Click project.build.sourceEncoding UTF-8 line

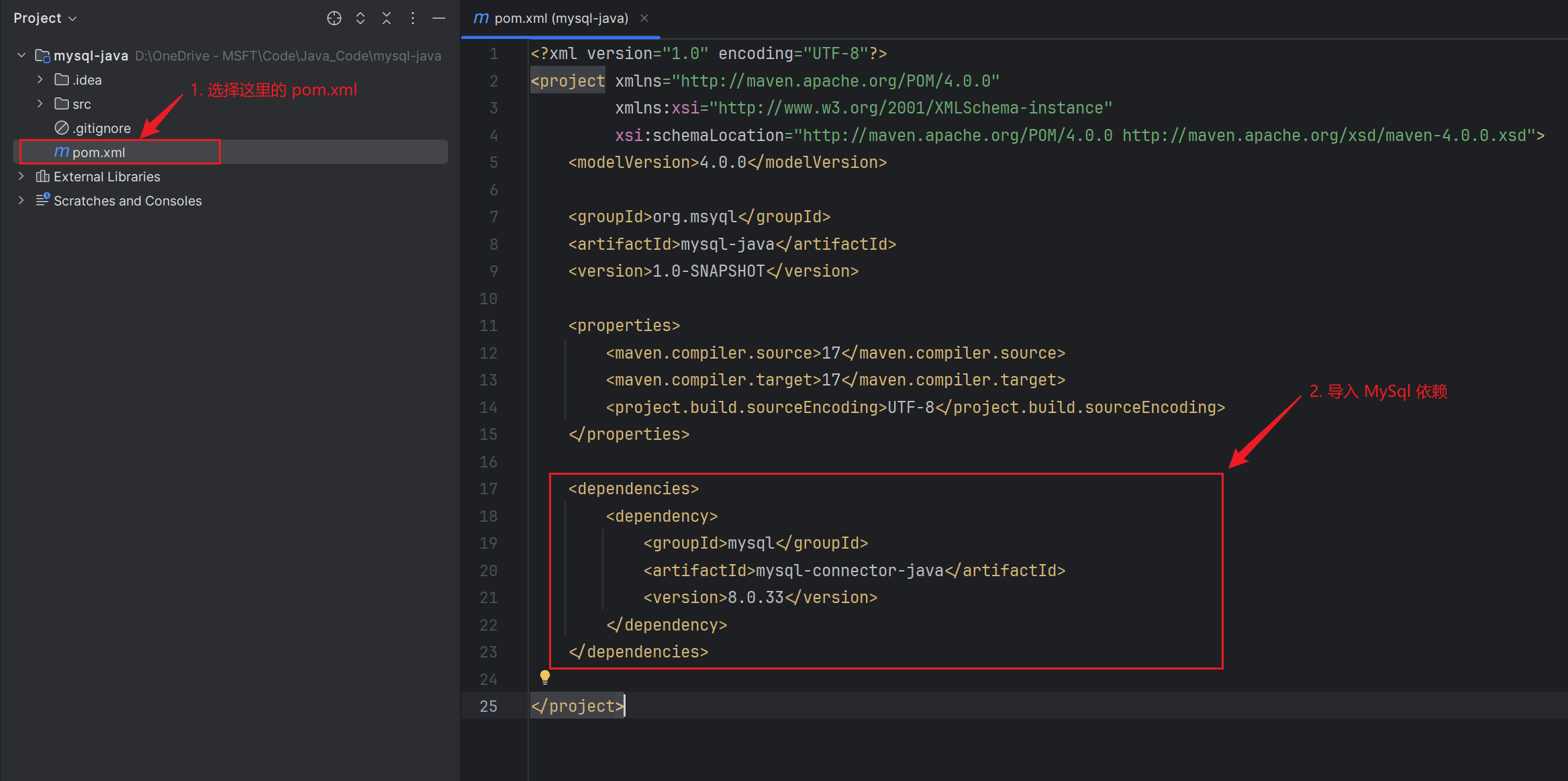(916, 408)
